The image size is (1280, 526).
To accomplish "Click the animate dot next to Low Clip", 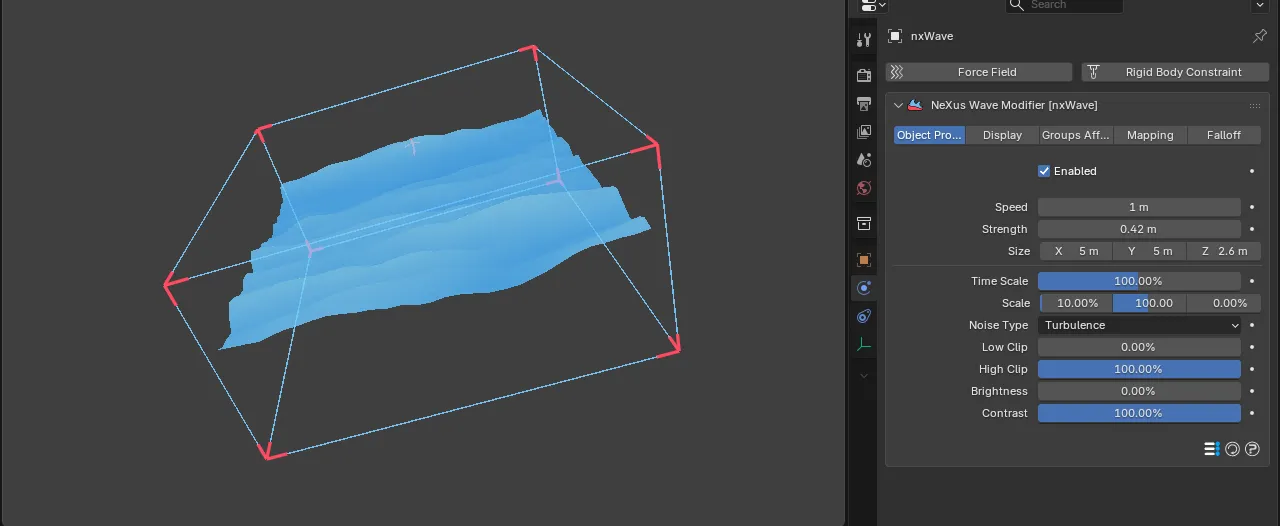I will [x=1252, y=347].
